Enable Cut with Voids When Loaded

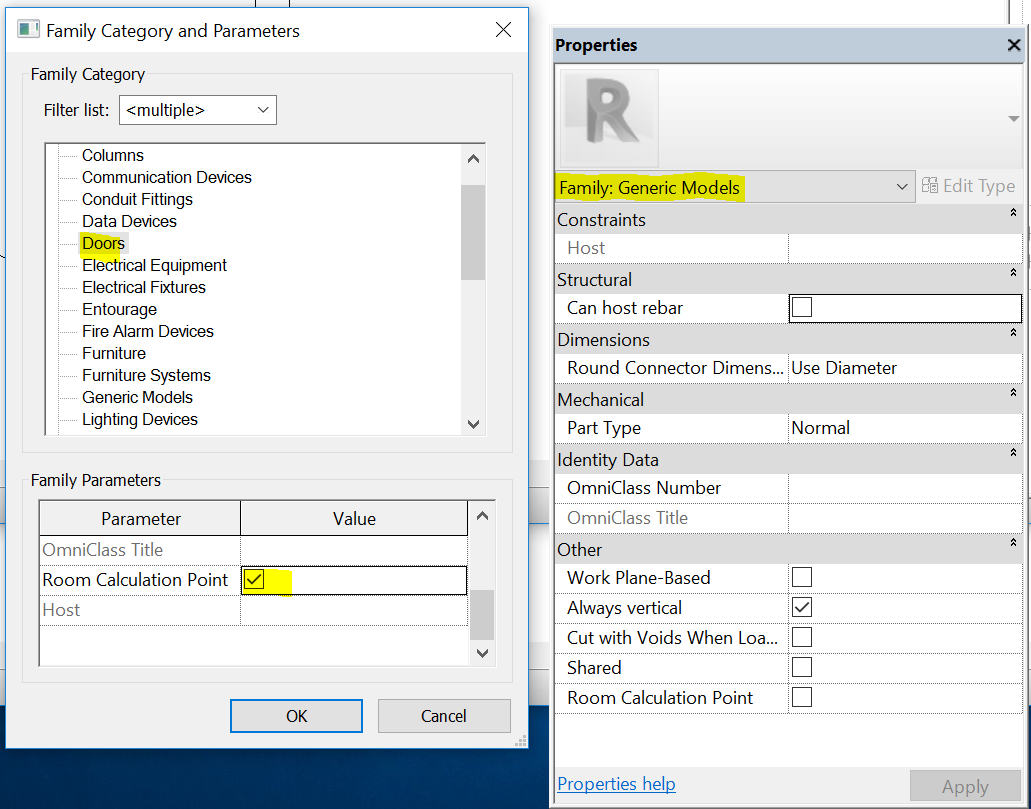(801, 637)
